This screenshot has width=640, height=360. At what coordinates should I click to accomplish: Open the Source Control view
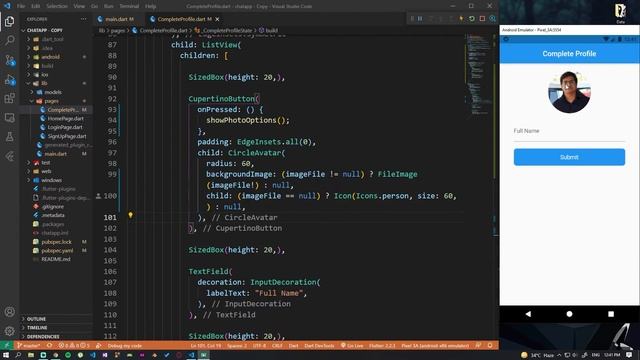pyautogui.click(x=9, y=60)
